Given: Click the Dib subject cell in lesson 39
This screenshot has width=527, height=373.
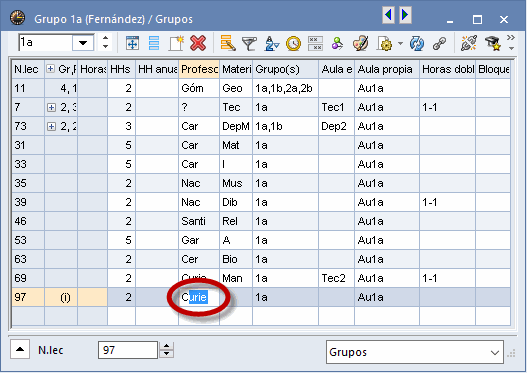Looking at the screenshot, I should [x=236, y=202].
